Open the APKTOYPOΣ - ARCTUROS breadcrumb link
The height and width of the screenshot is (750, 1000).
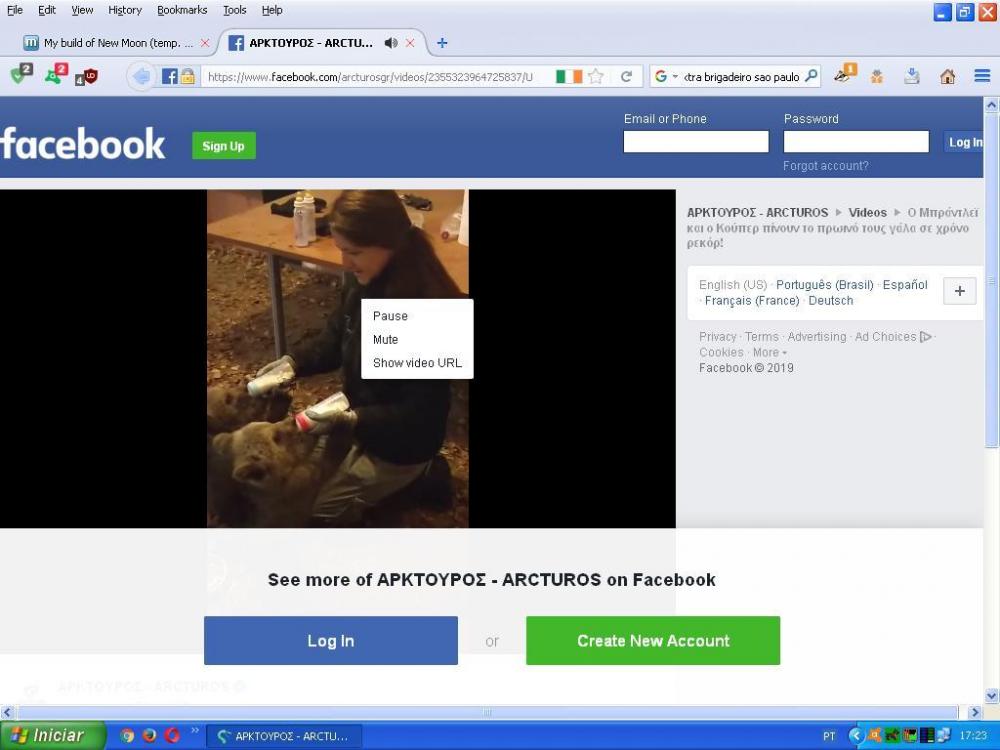(x=757, y=212)
